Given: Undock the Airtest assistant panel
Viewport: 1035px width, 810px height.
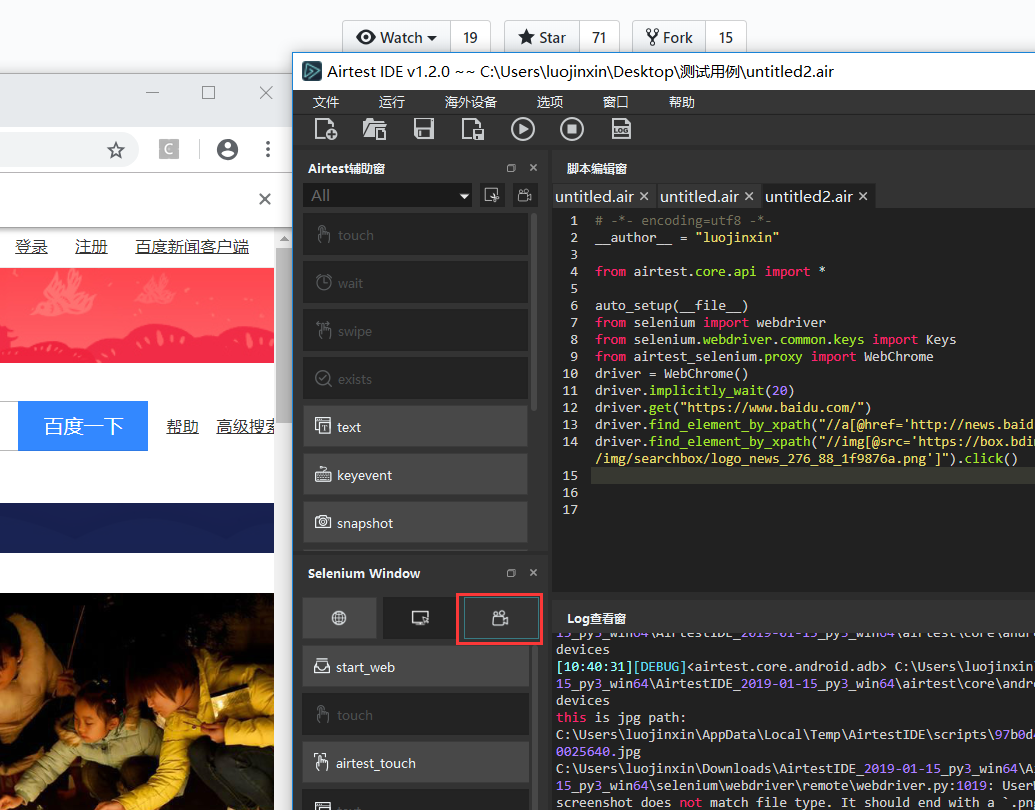Looking at the screenshot, I should point(511,168).
